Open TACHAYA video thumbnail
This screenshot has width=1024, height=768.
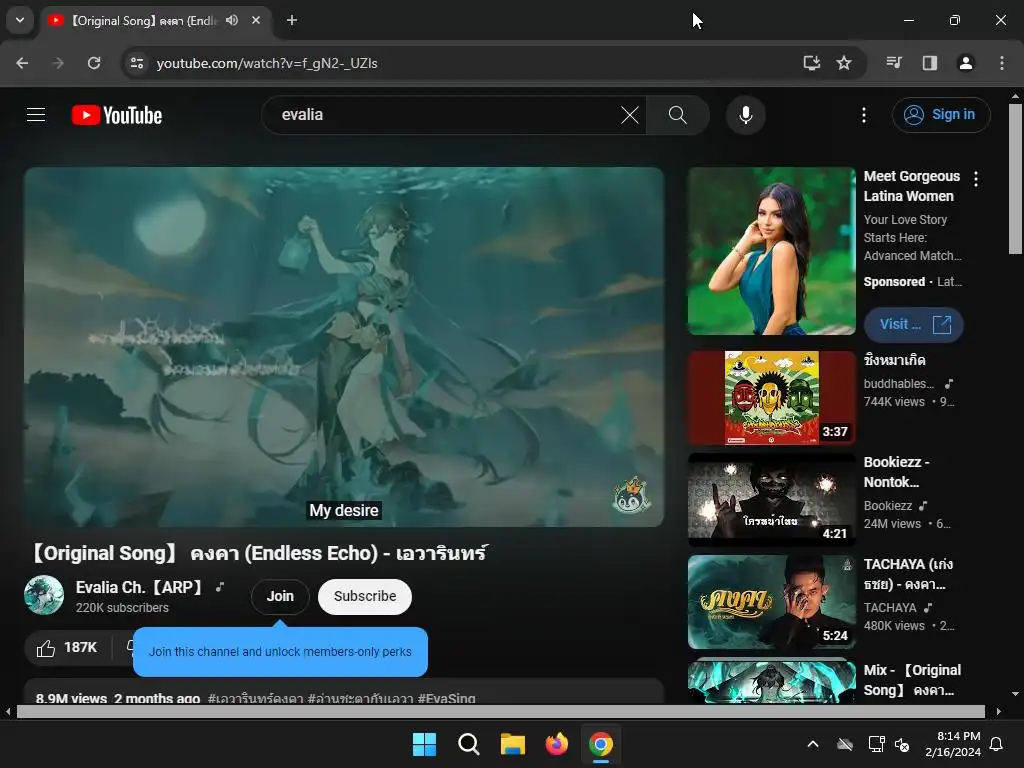[771, 601]
